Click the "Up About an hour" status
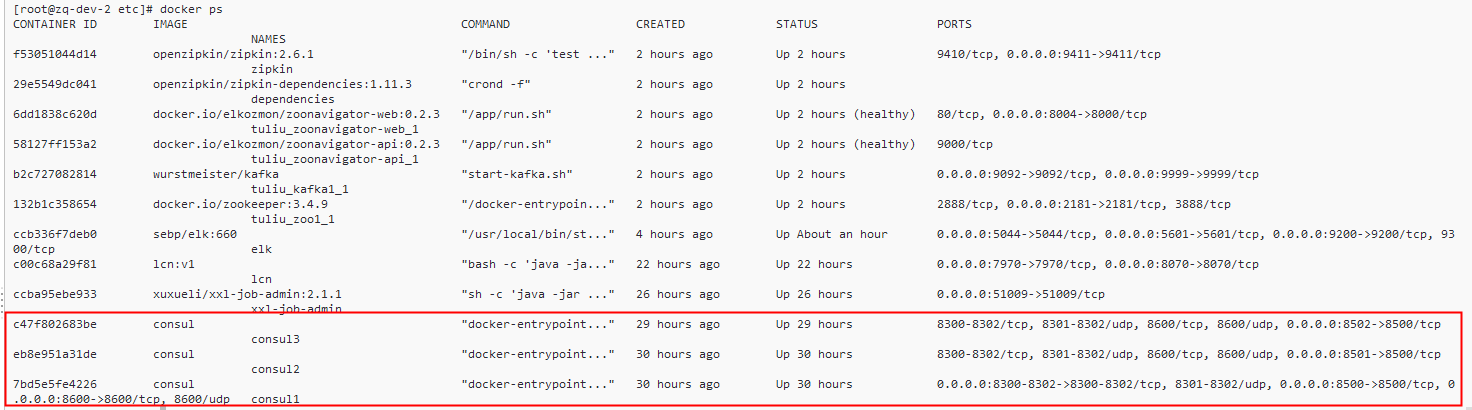 point(831,234)
